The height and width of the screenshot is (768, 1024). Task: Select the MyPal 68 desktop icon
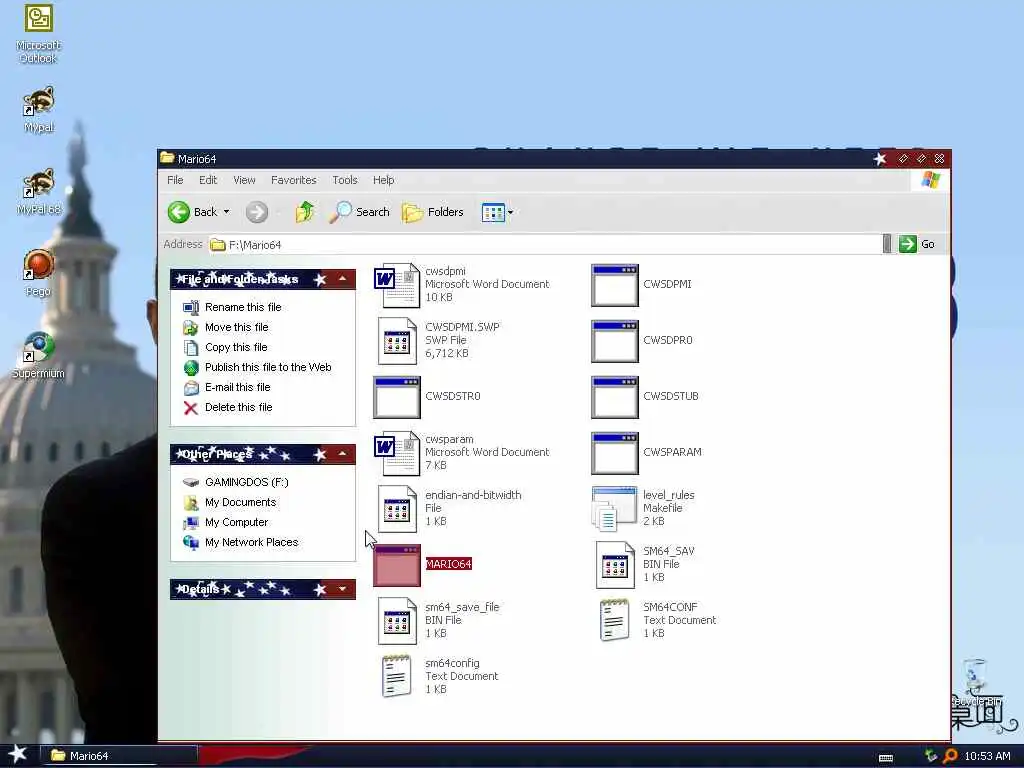[39, 191]
